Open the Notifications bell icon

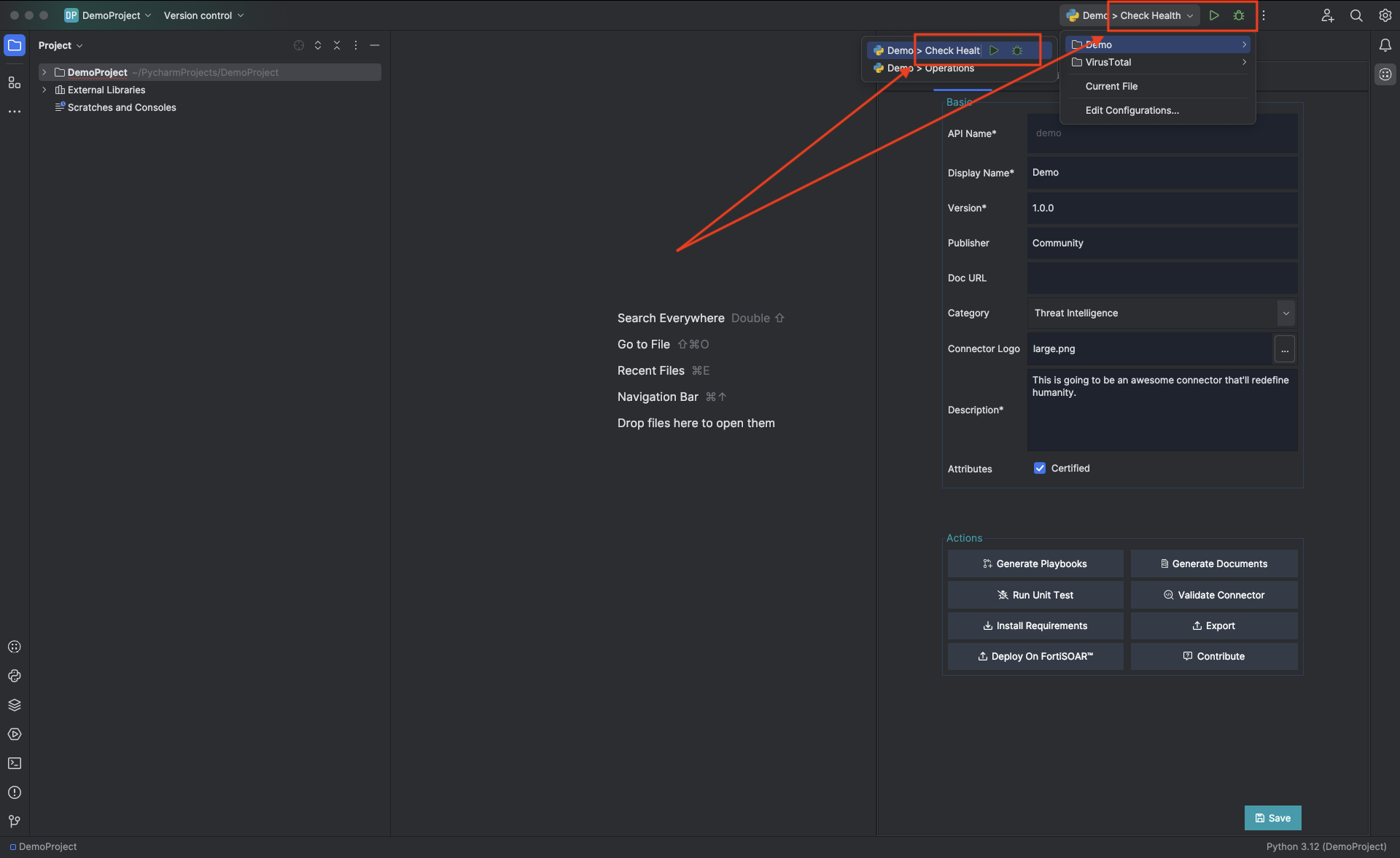tap(1385, 45)
